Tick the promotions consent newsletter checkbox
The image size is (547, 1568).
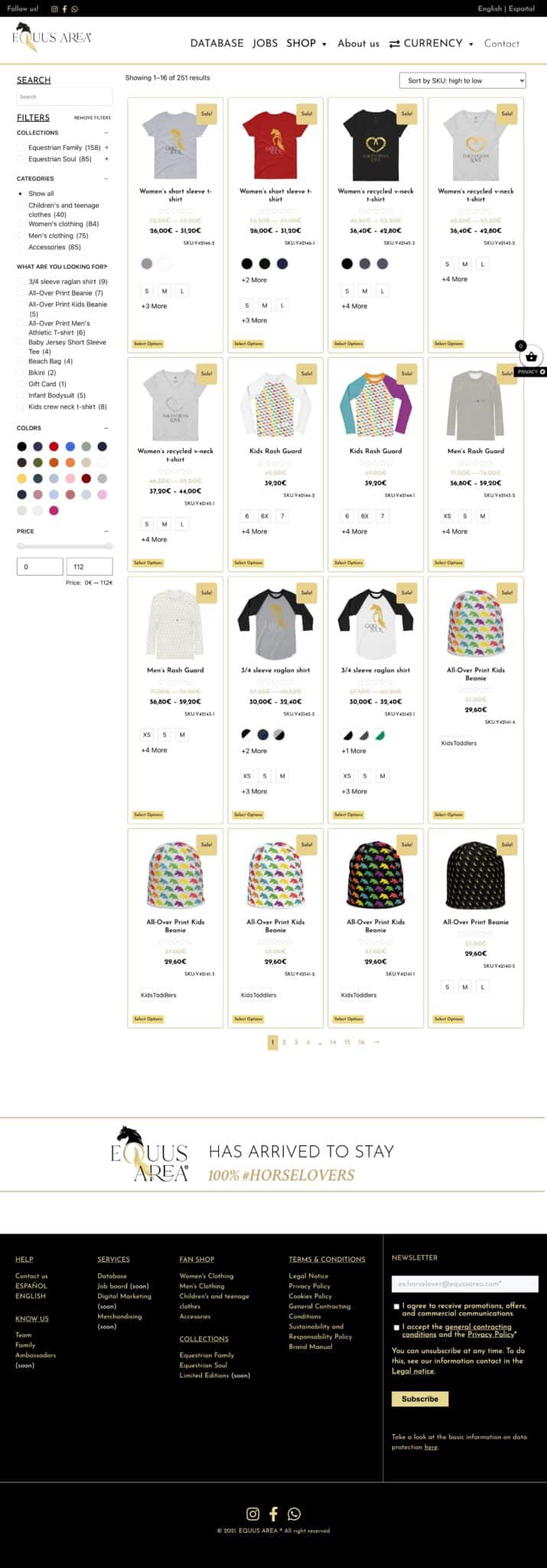point(396,1306)
